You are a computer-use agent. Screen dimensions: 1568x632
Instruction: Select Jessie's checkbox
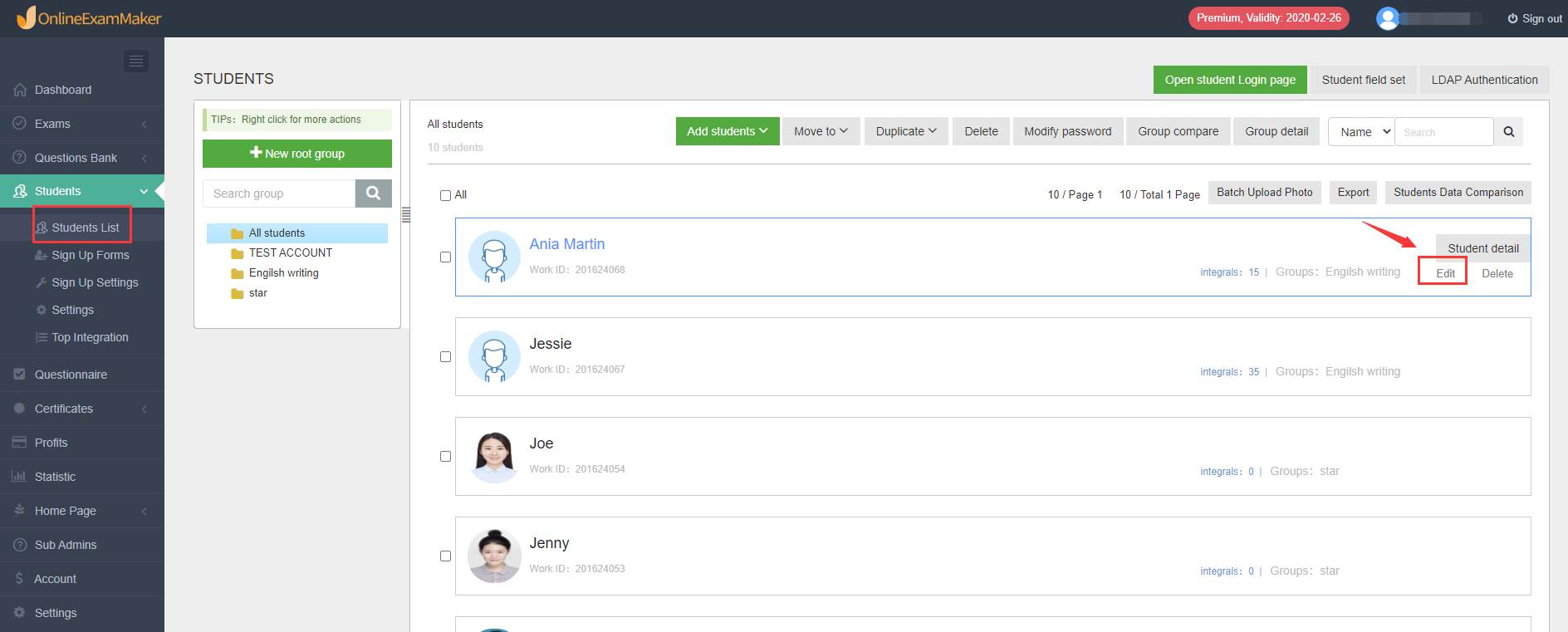click(x=445, y=357)
